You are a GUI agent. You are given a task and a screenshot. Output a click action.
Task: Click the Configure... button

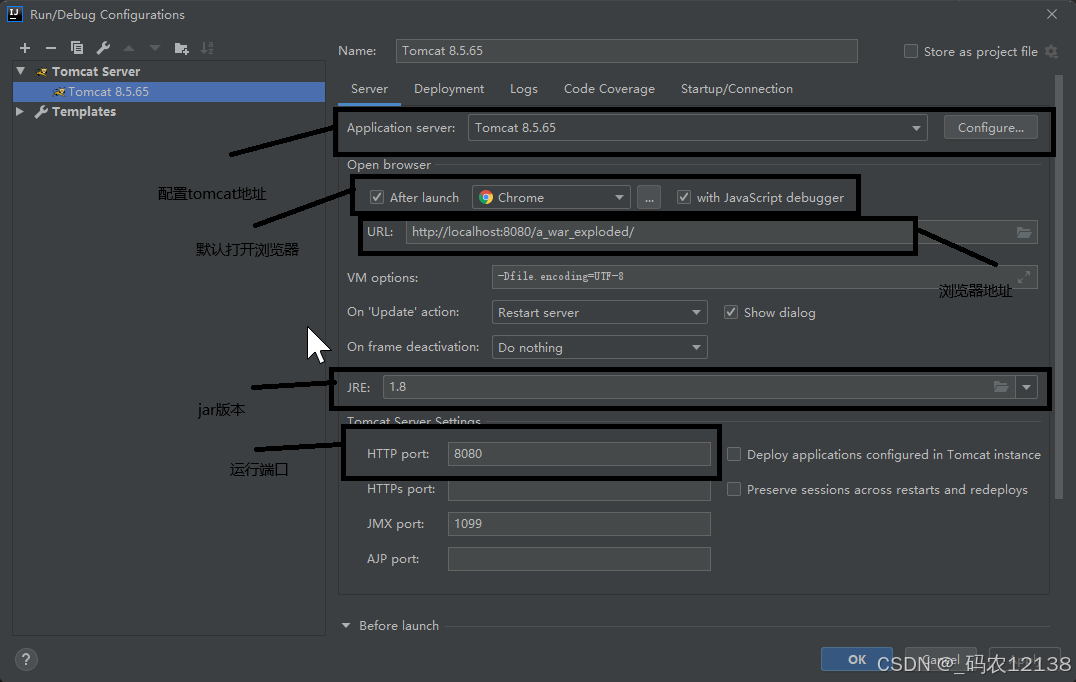(x=990, y=128)
